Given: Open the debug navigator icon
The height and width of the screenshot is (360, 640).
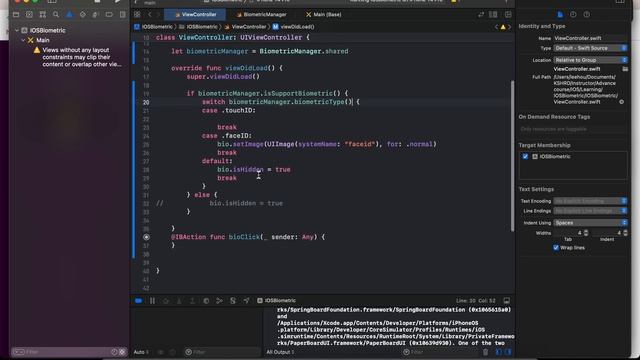Looking at the screenshot, I should point(96,15).
